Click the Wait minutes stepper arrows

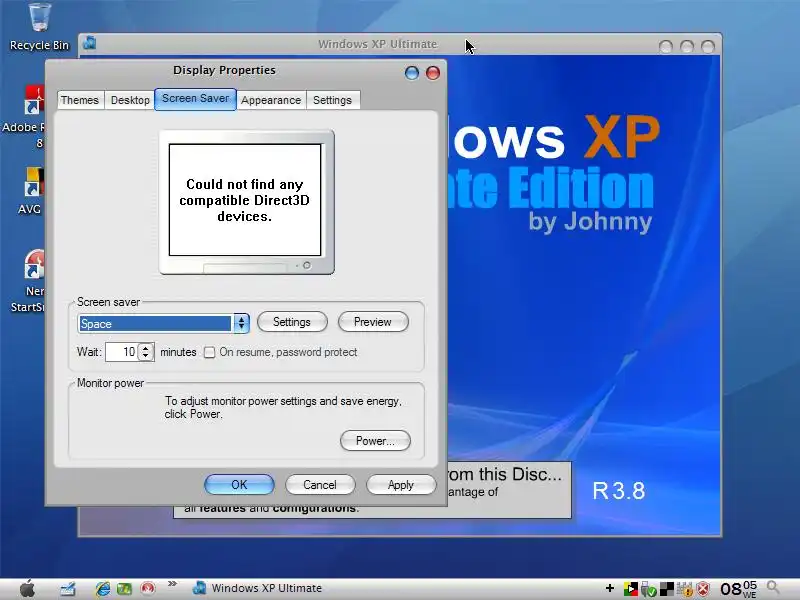pos(145,352)
